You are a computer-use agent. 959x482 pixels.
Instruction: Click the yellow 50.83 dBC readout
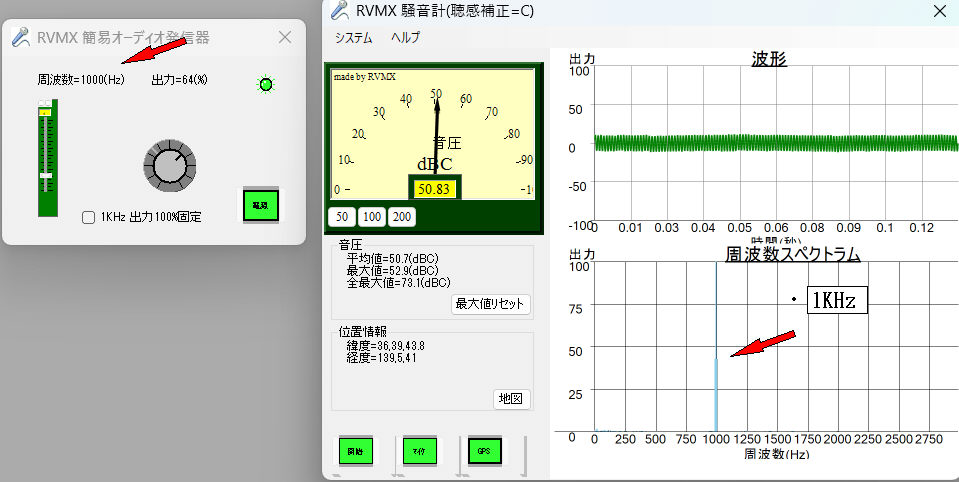(433, 189)
